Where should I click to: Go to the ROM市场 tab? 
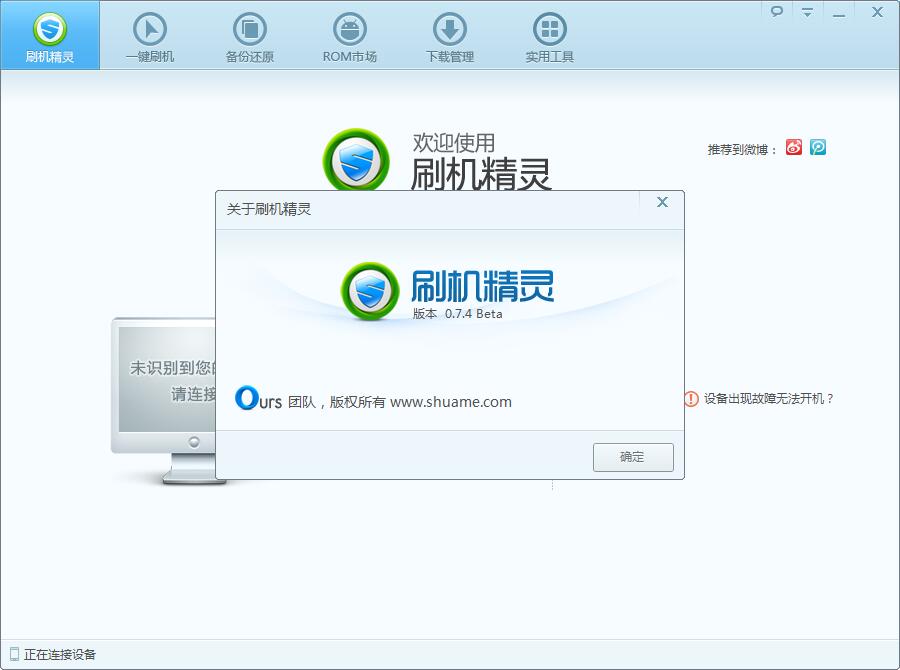coord(350,36)
